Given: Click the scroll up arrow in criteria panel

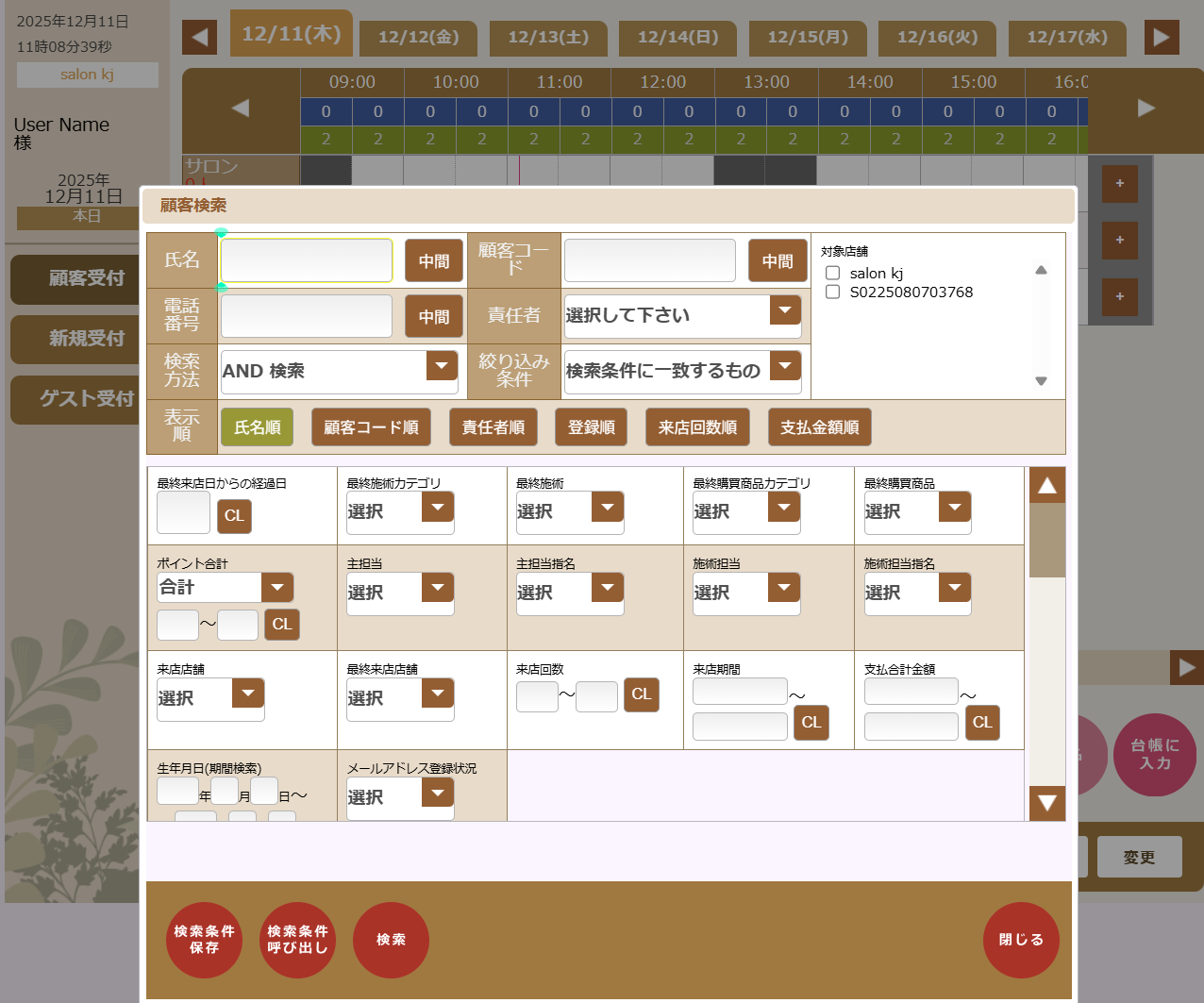Looking at the screenshot, I should 1046,486.
